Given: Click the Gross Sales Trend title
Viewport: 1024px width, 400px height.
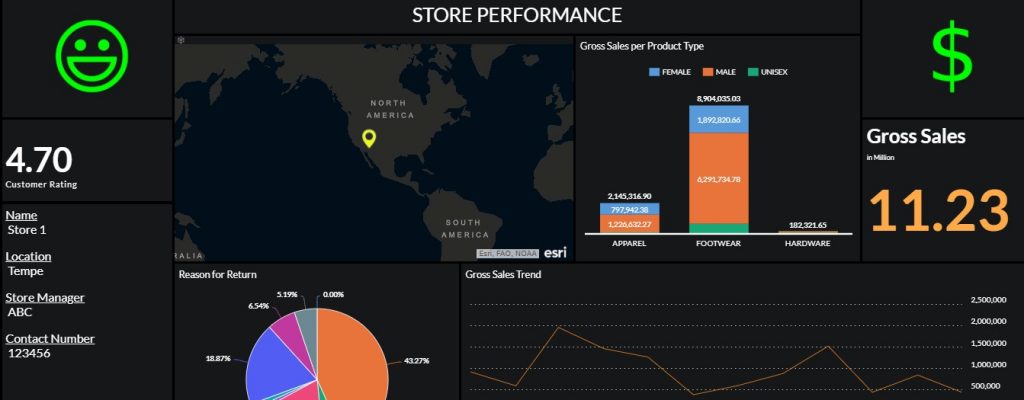Looking at the screenshot, I should (503, 275).
